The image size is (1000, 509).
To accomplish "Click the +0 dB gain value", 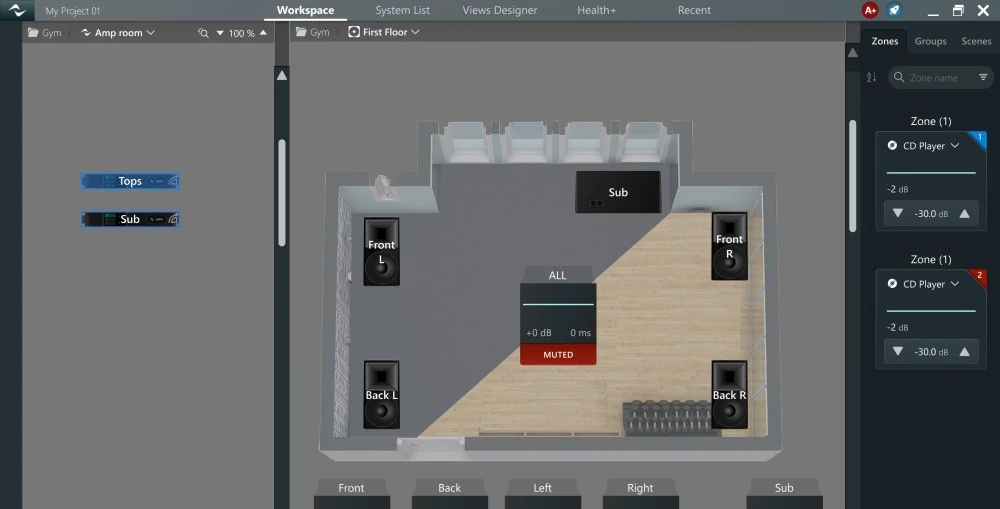I will click(539, 333).
